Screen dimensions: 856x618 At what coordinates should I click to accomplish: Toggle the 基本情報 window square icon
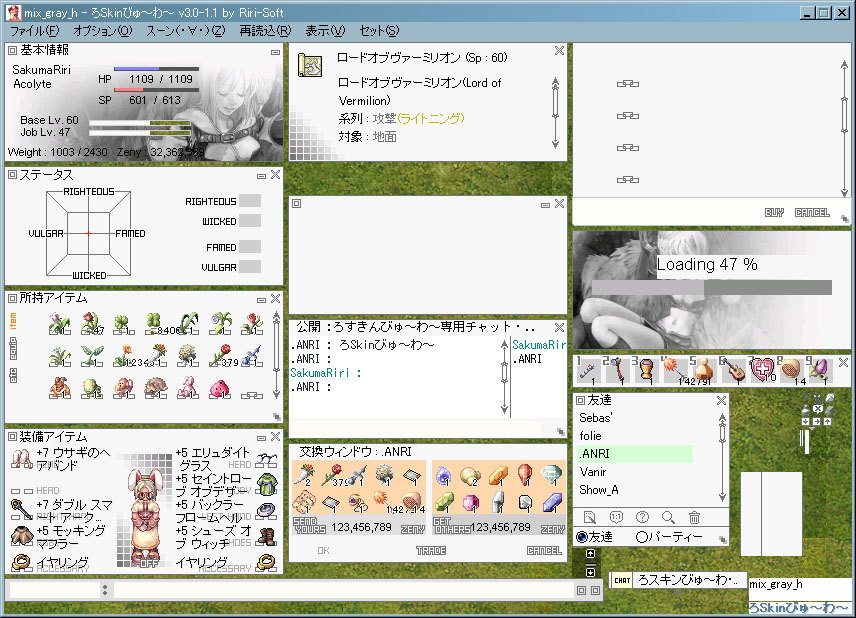12,50
